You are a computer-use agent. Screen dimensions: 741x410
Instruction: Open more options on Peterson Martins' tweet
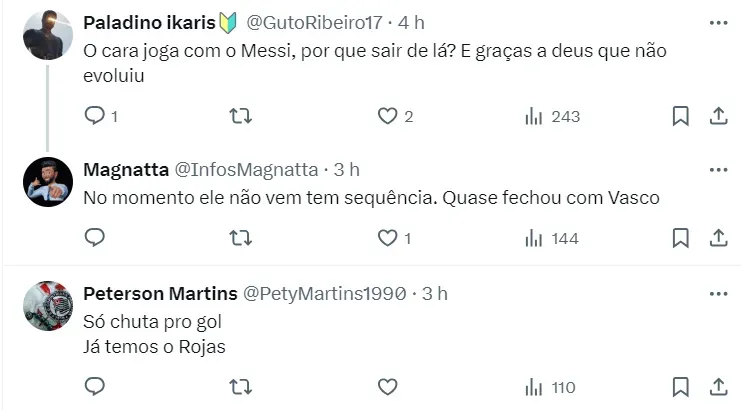click(717, 293)
